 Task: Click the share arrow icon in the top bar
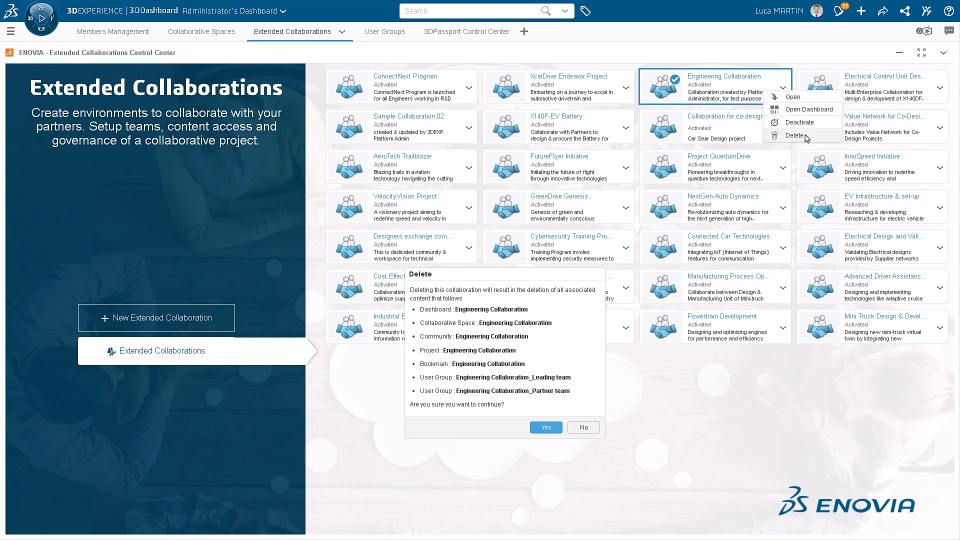(883, 10)
